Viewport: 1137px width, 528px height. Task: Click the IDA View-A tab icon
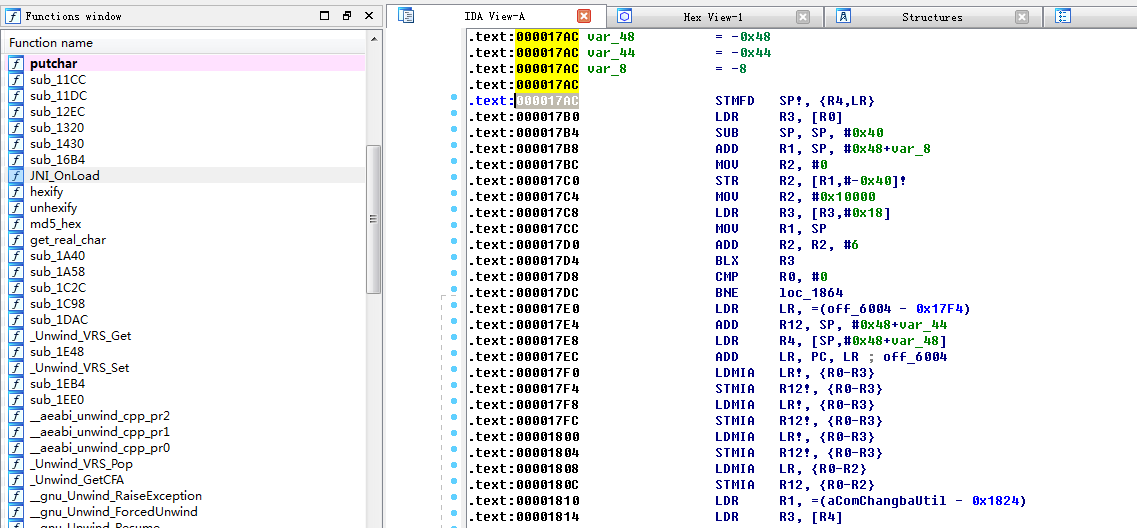(x=406, y=16)
